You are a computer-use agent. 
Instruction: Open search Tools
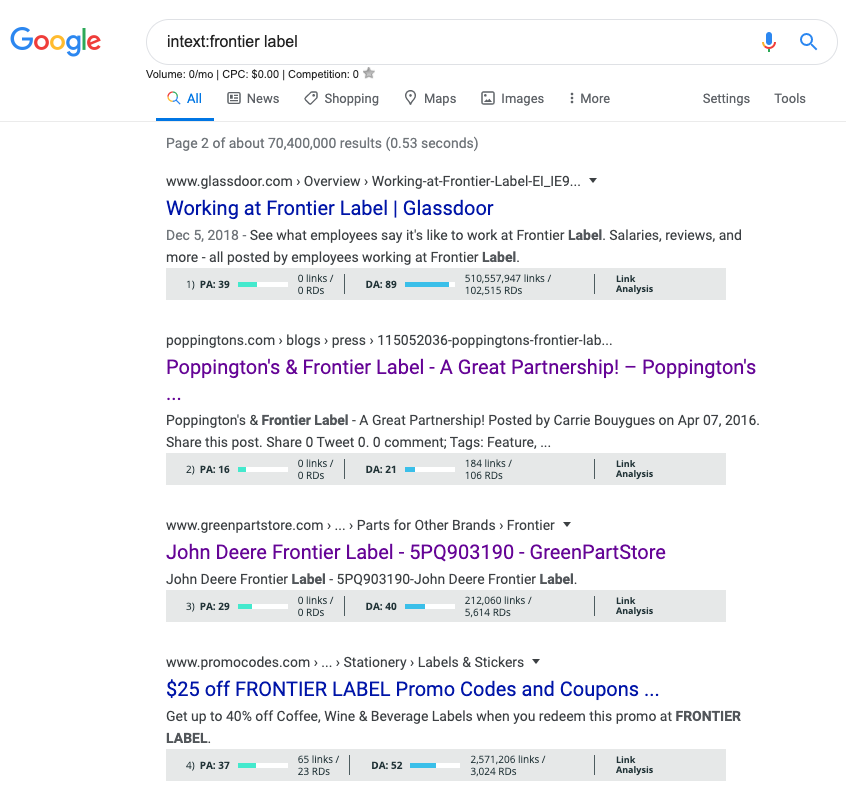(x=789, y=98)
